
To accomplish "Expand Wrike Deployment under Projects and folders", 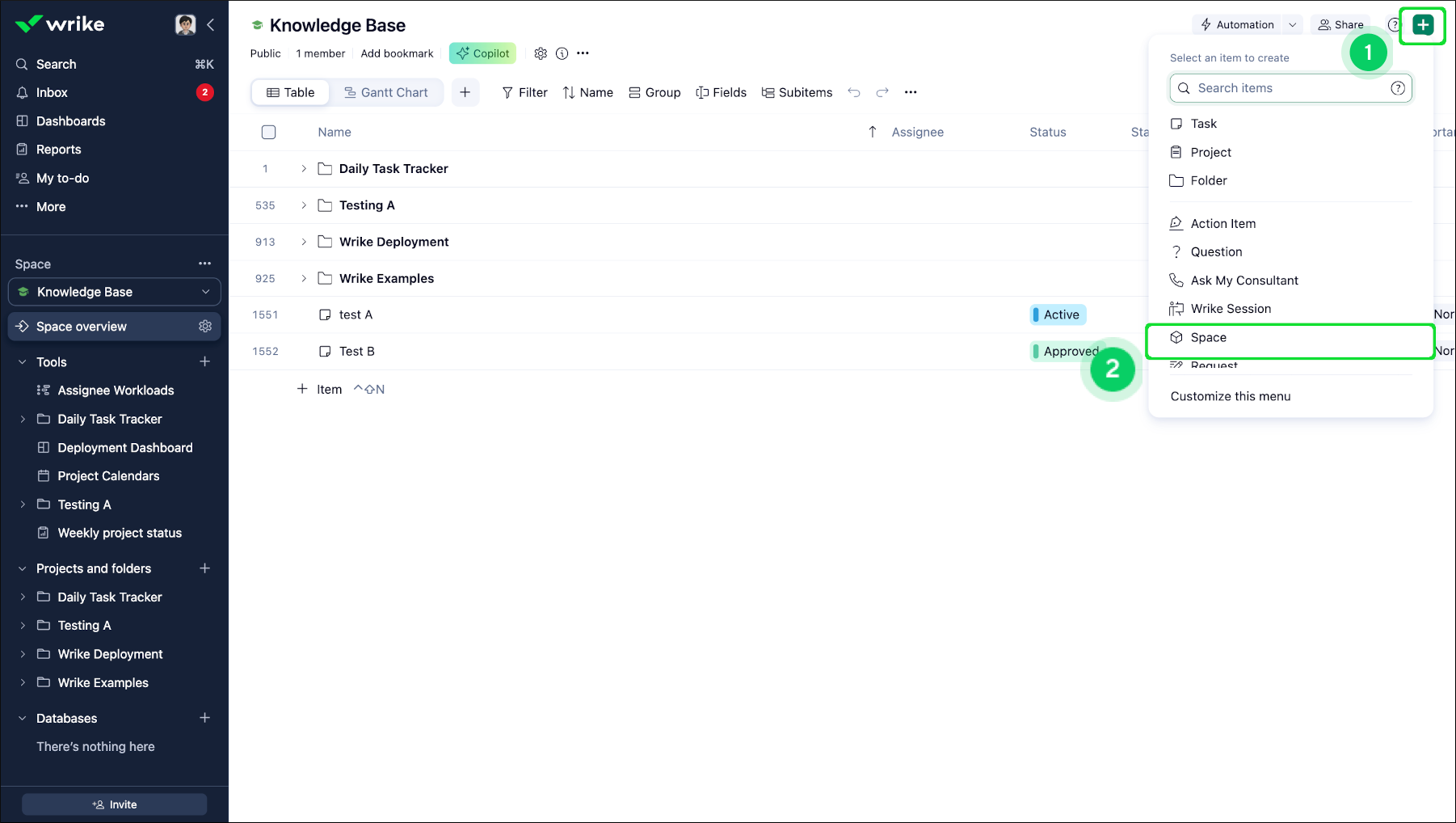I will (23, 654).
